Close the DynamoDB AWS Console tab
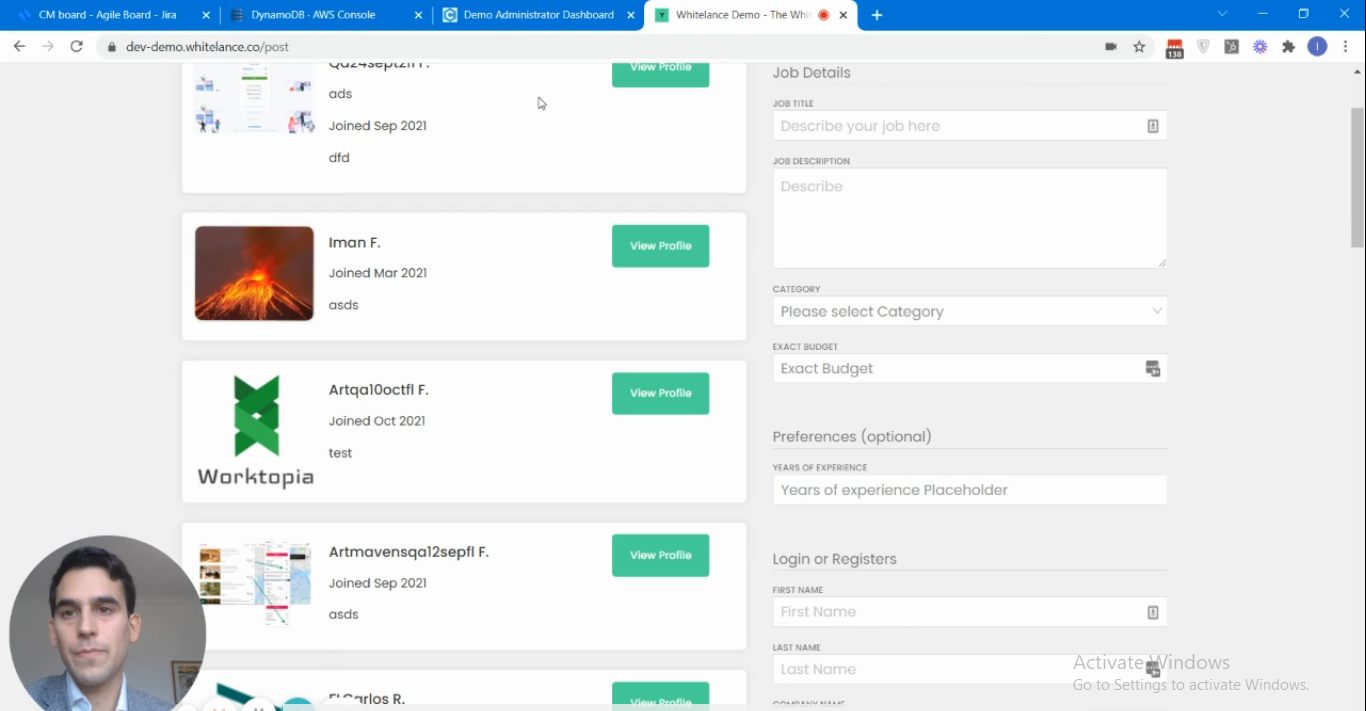The image size is (1366, 711). tap(419, 15)
